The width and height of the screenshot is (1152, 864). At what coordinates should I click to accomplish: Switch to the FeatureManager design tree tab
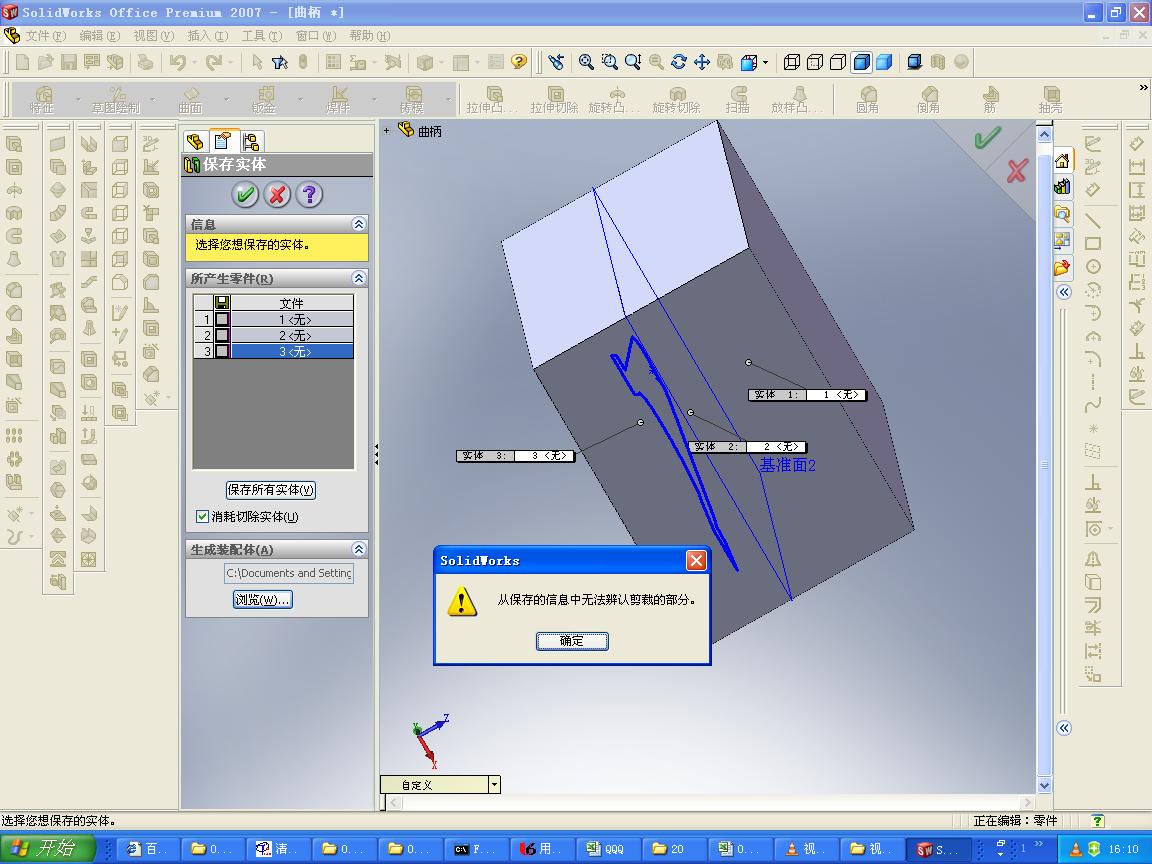(x=195, y=141)
